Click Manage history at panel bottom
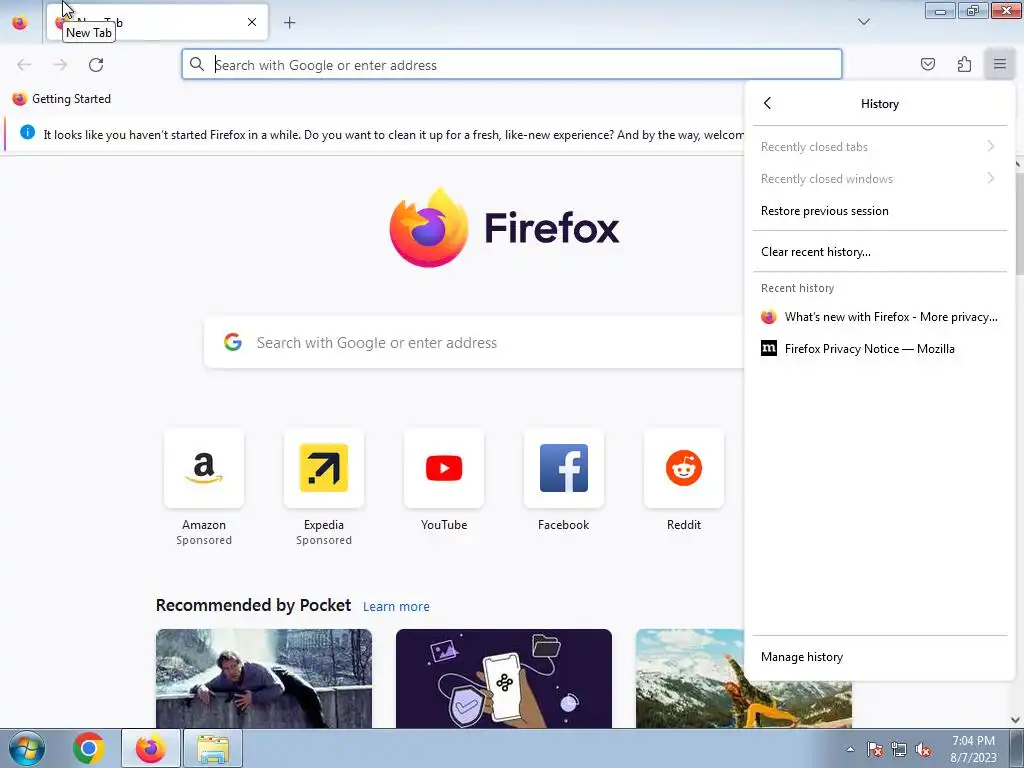Viewport: 1024px width, 768px height. [x=879, y=657]
